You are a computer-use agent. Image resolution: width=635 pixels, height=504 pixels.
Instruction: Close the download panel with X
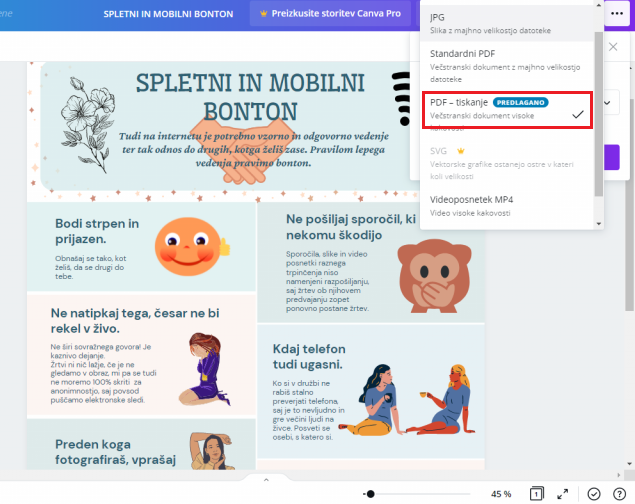(613, 47)
